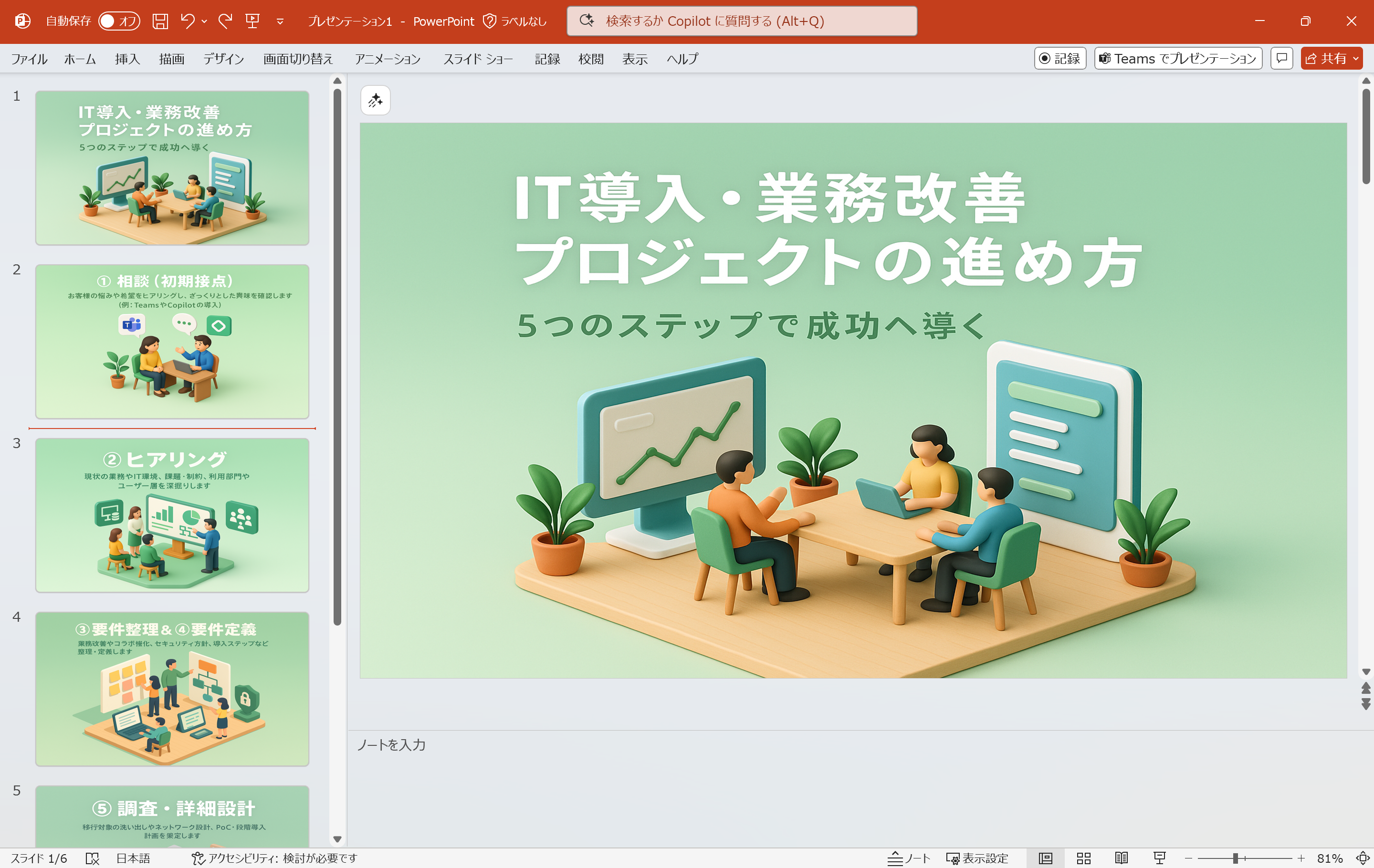
Task: Open the Designer sparkle icon on the slide
Action: [376, 100]
